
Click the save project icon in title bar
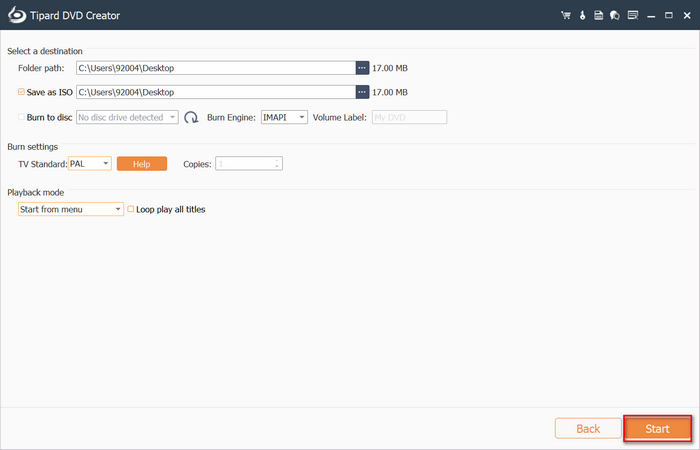click(x=598, y=16)
